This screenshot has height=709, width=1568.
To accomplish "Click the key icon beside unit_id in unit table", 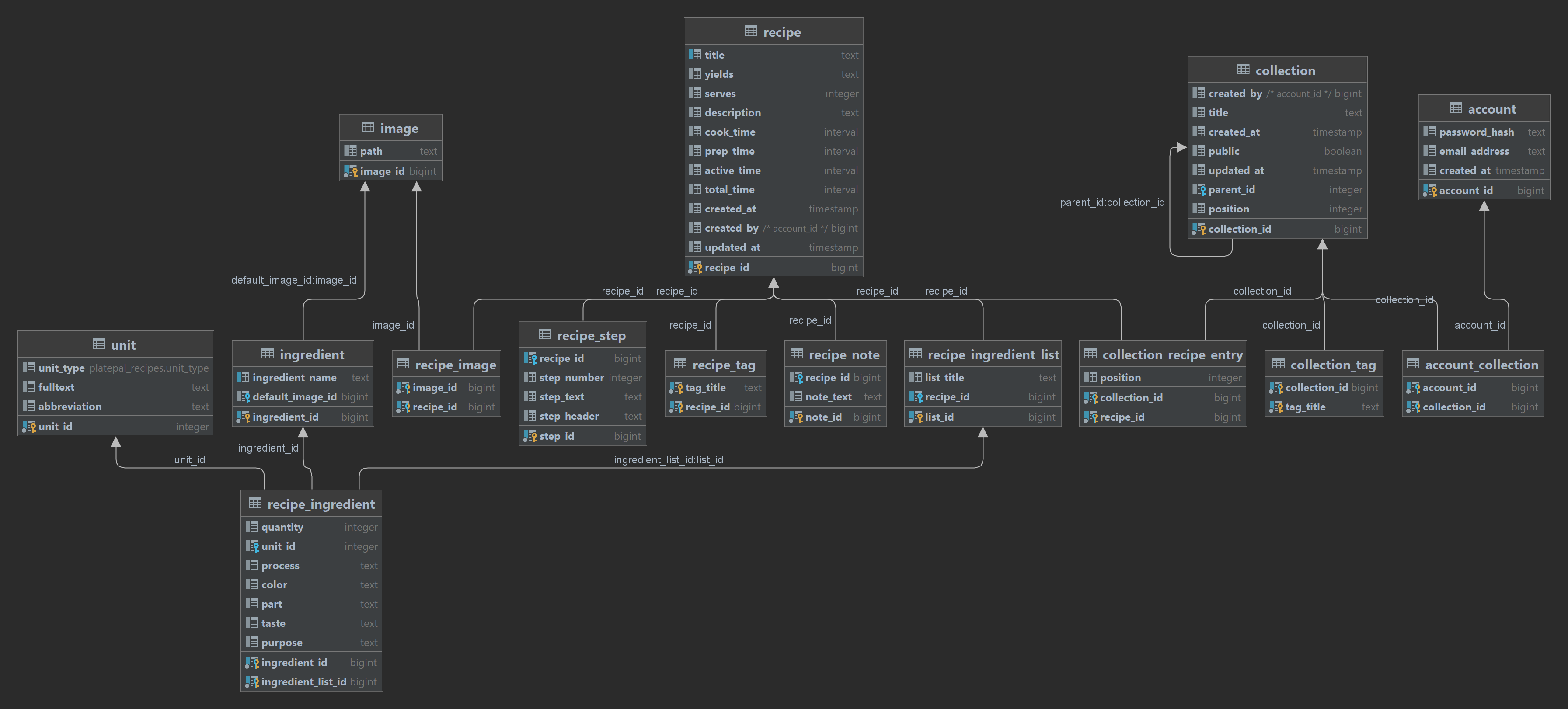I will 28,427.
